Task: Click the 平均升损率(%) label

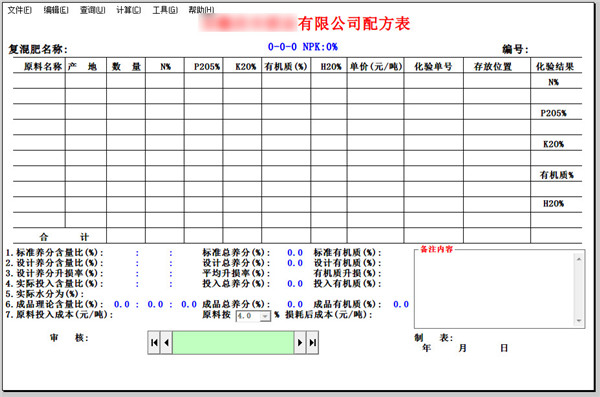Action: click(236, 273)
